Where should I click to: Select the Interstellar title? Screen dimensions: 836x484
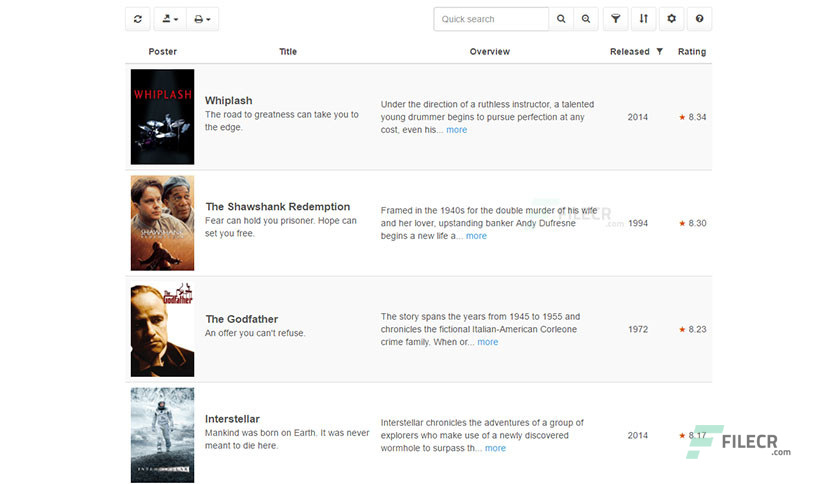pos(232,419)
